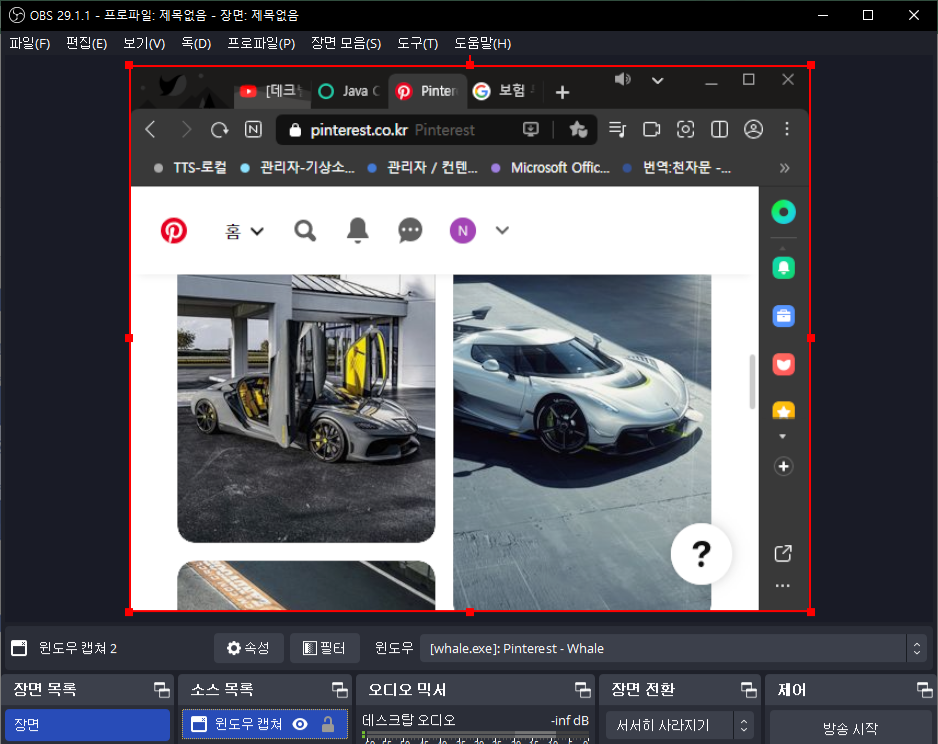Open the 필터 (Filters) dialog
This screenshot has height=744, width=938.
[324, 648]
